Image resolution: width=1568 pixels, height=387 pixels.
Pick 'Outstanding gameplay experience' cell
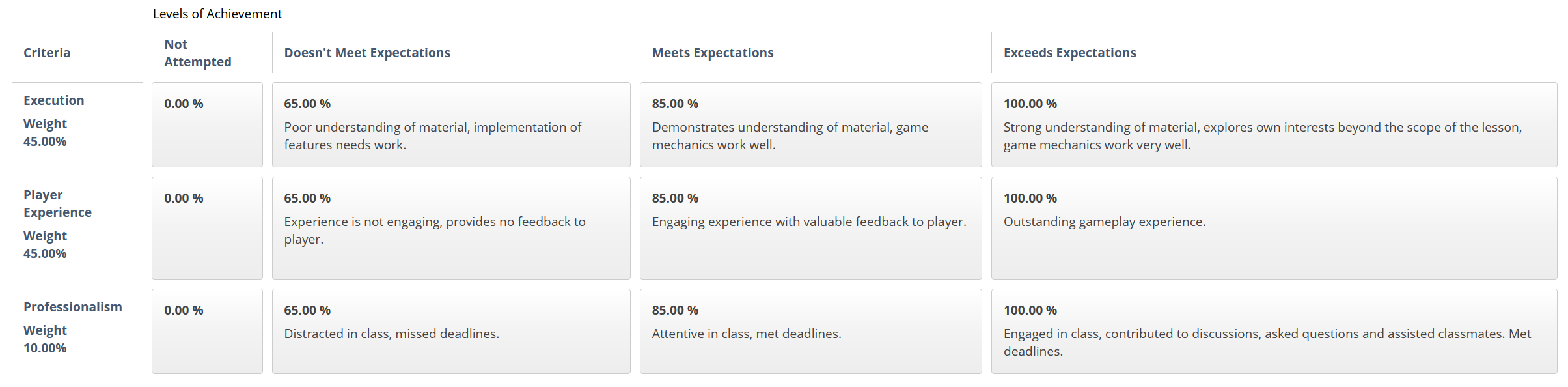tap(1274, 228)
